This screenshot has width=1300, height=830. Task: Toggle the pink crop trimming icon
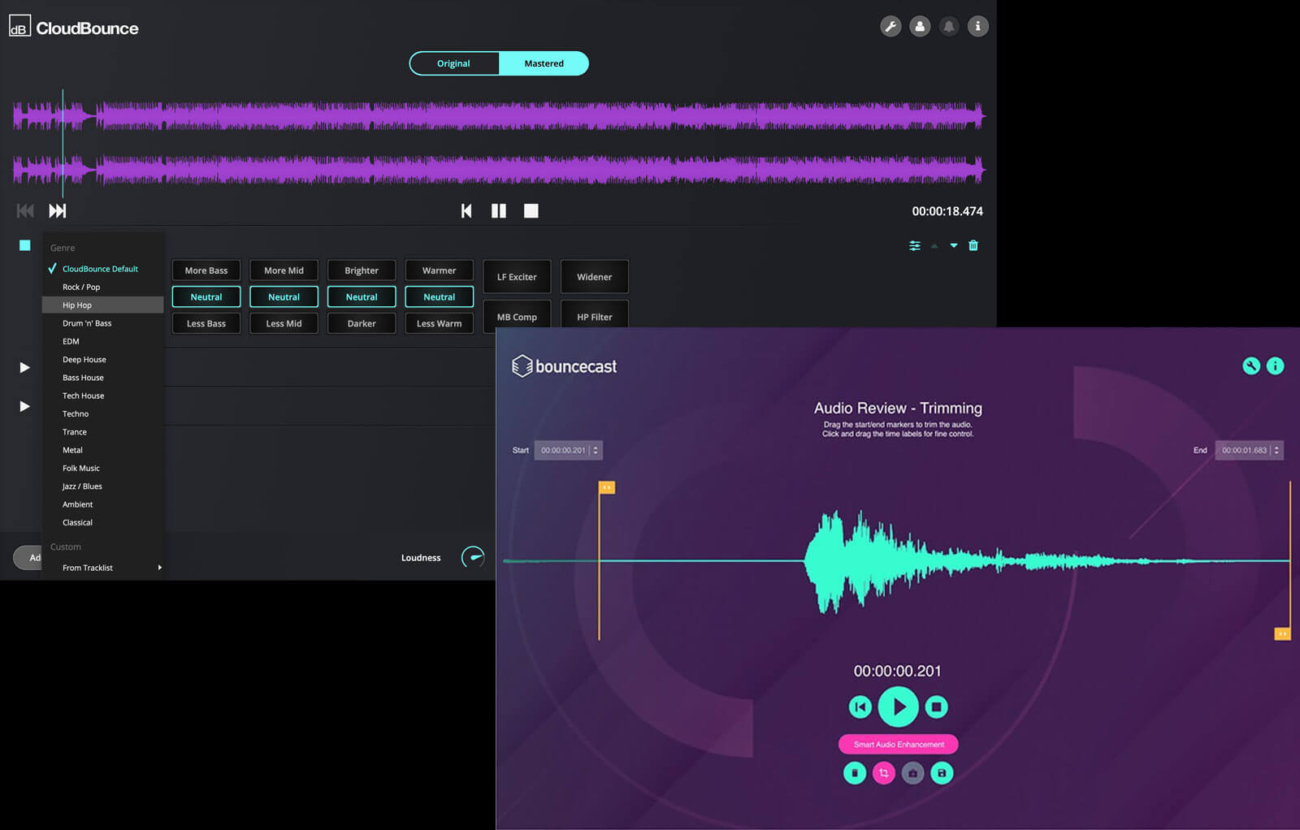[883, 773]
